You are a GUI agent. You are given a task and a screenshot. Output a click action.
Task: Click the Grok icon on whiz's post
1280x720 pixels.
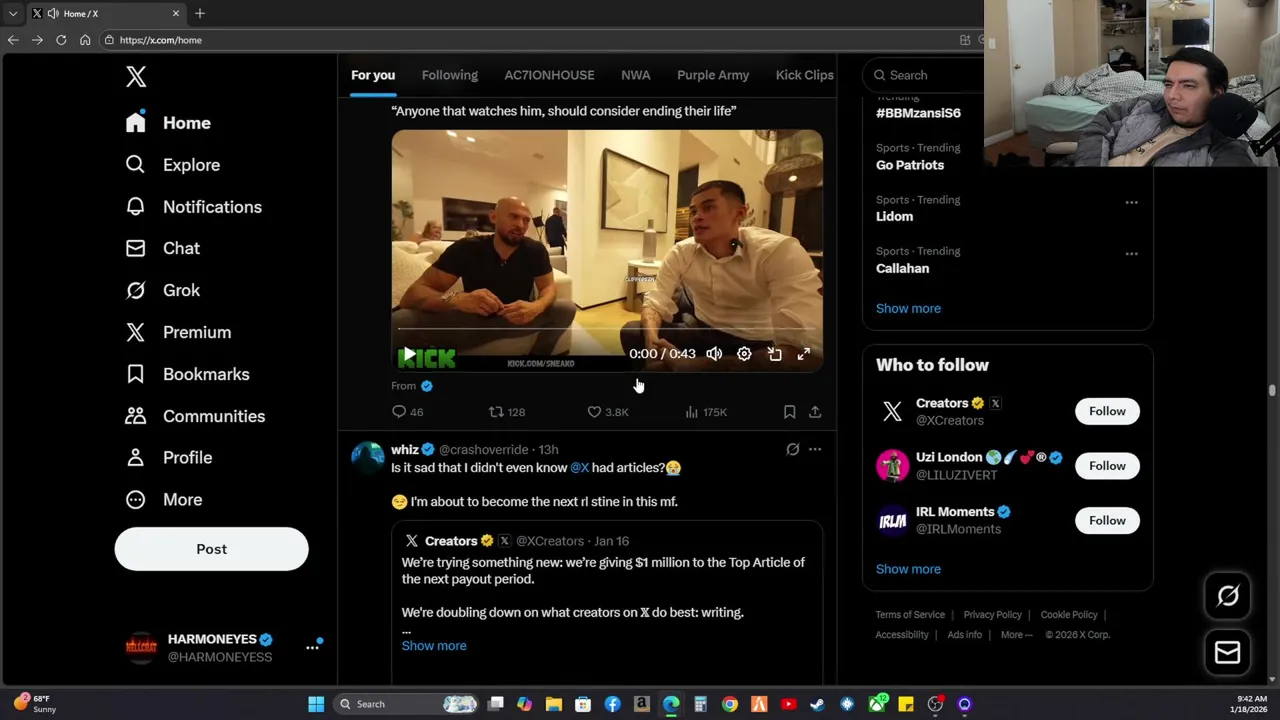792,450
